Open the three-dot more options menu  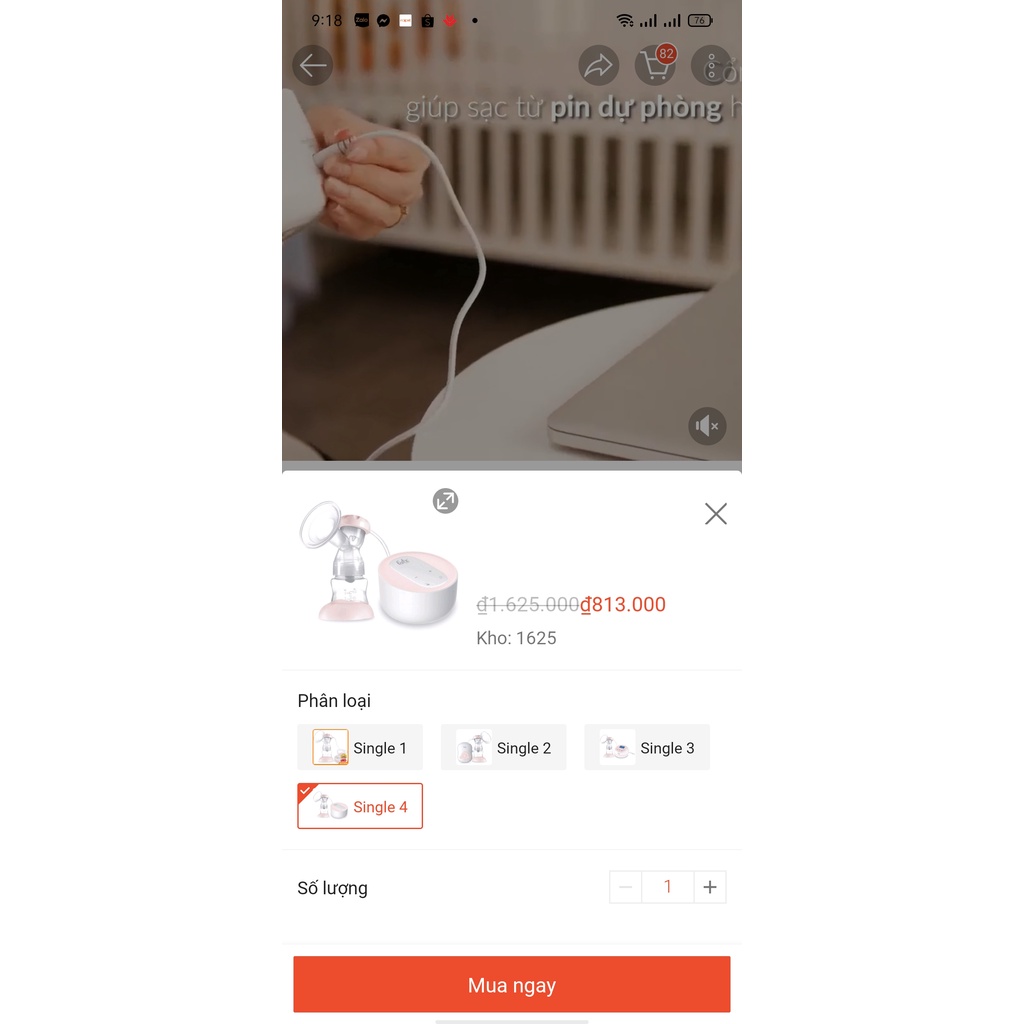[x=711, y=65]
